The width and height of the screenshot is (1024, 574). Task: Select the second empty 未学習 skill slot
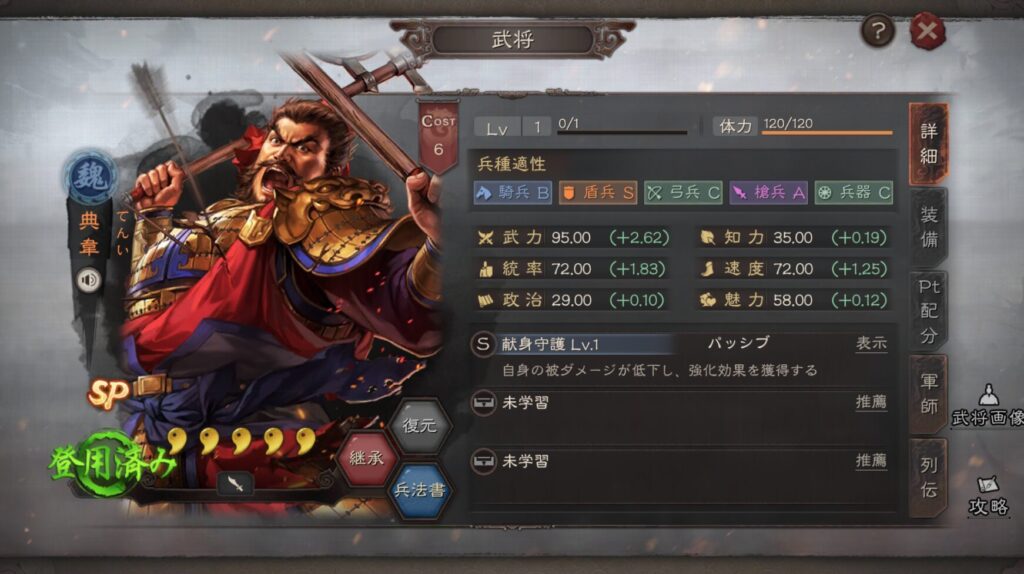point(679,462)
